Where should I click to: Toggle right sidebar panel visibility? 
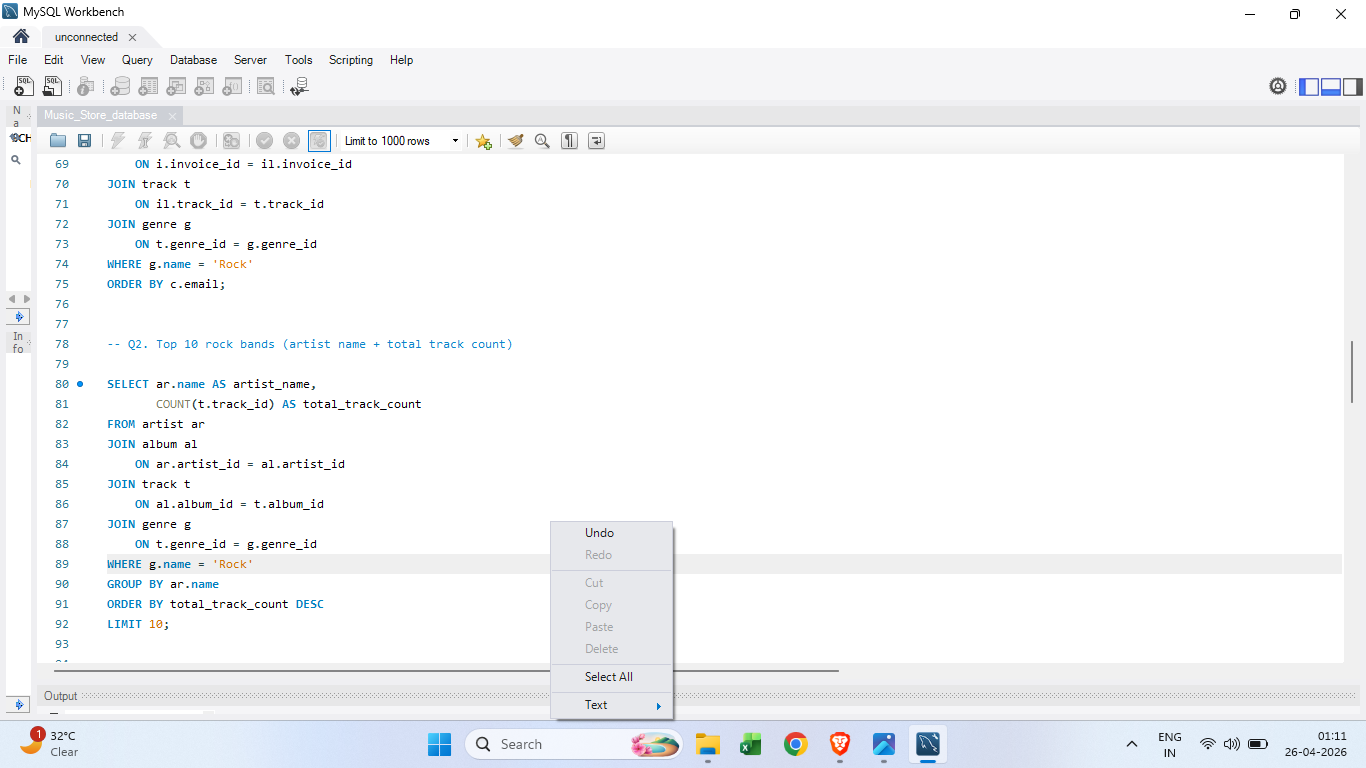1352,87
